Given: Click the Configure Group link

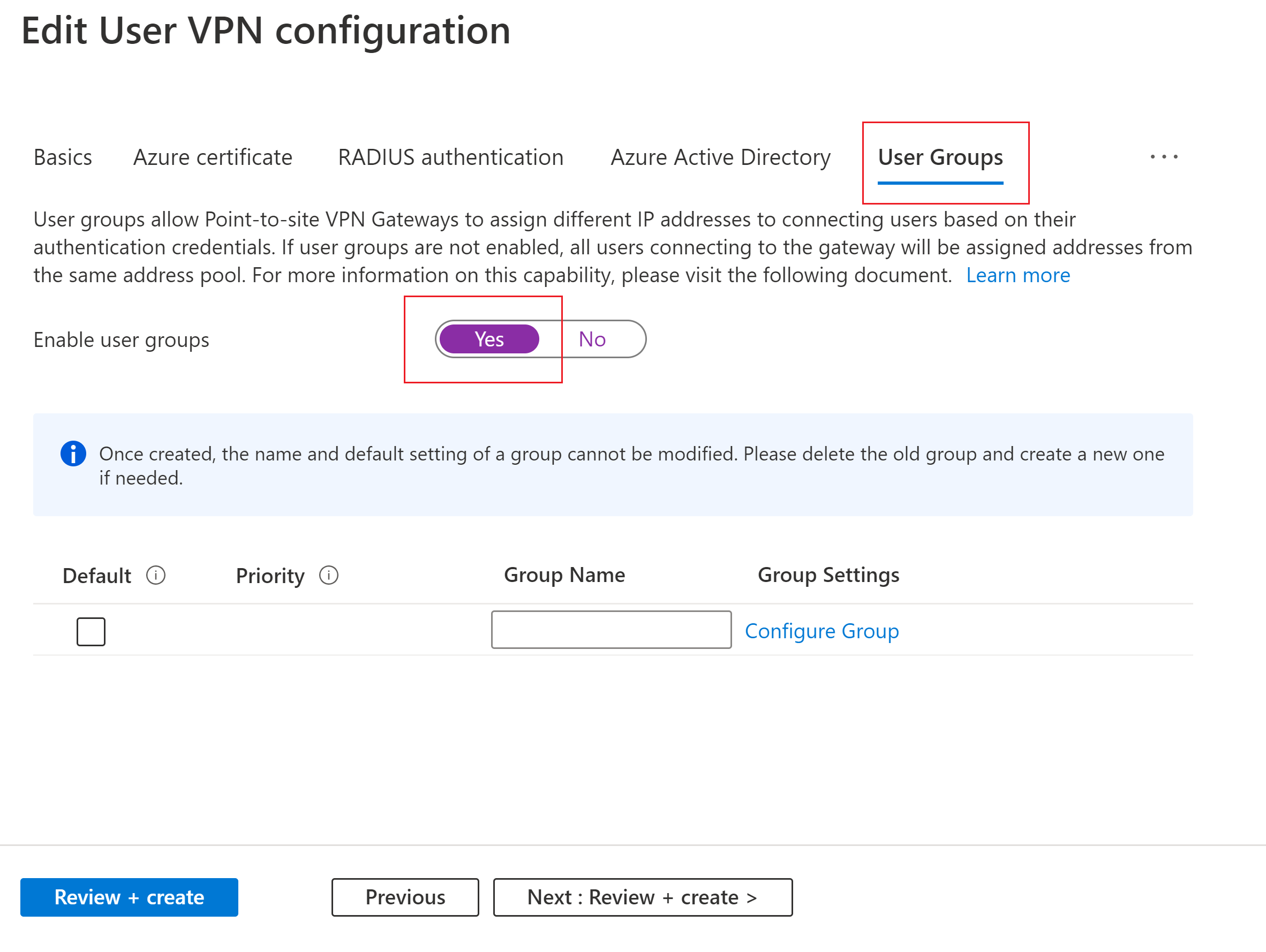Looking at the screenshot, I should tap(822, 630).
